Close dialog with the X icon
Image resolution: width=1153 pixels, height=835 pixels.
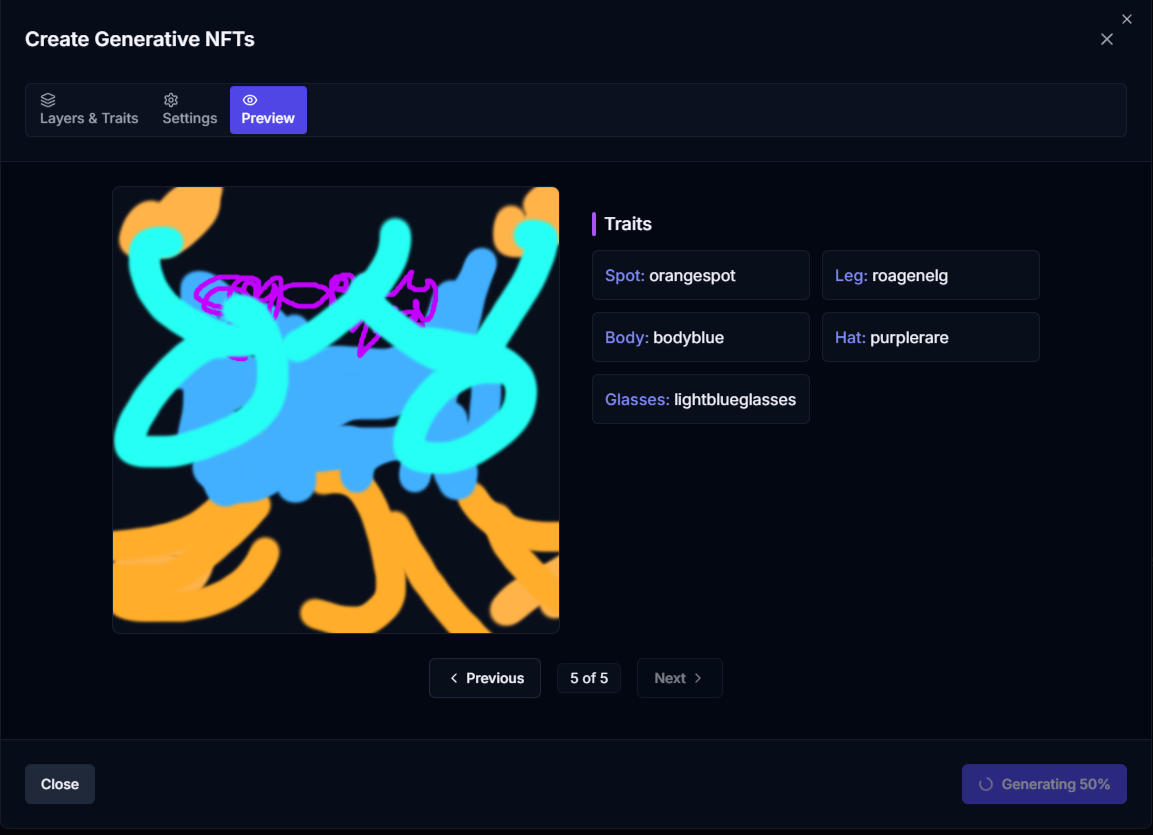tap(1107, 39)
